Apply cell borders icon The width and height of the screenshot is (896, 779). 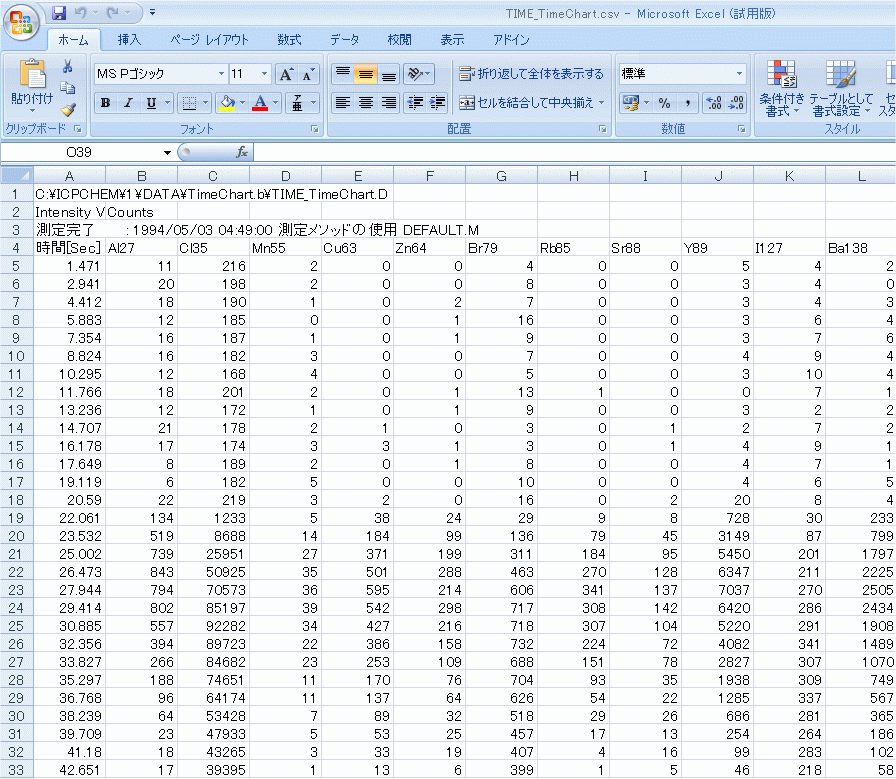[x=189, y=103]
